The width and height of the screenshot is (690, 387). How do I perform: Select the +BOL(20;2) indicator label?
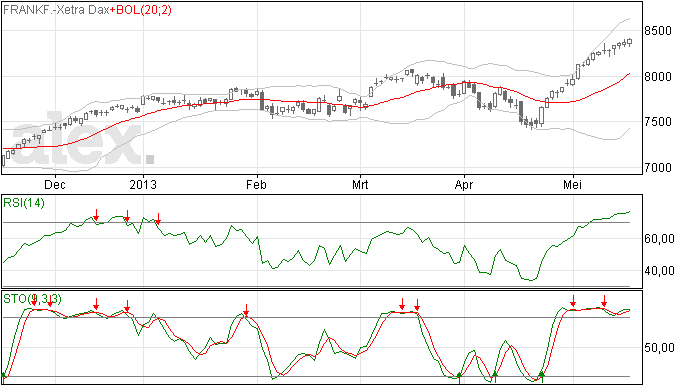pyautogui.click(x=140, y=10)
